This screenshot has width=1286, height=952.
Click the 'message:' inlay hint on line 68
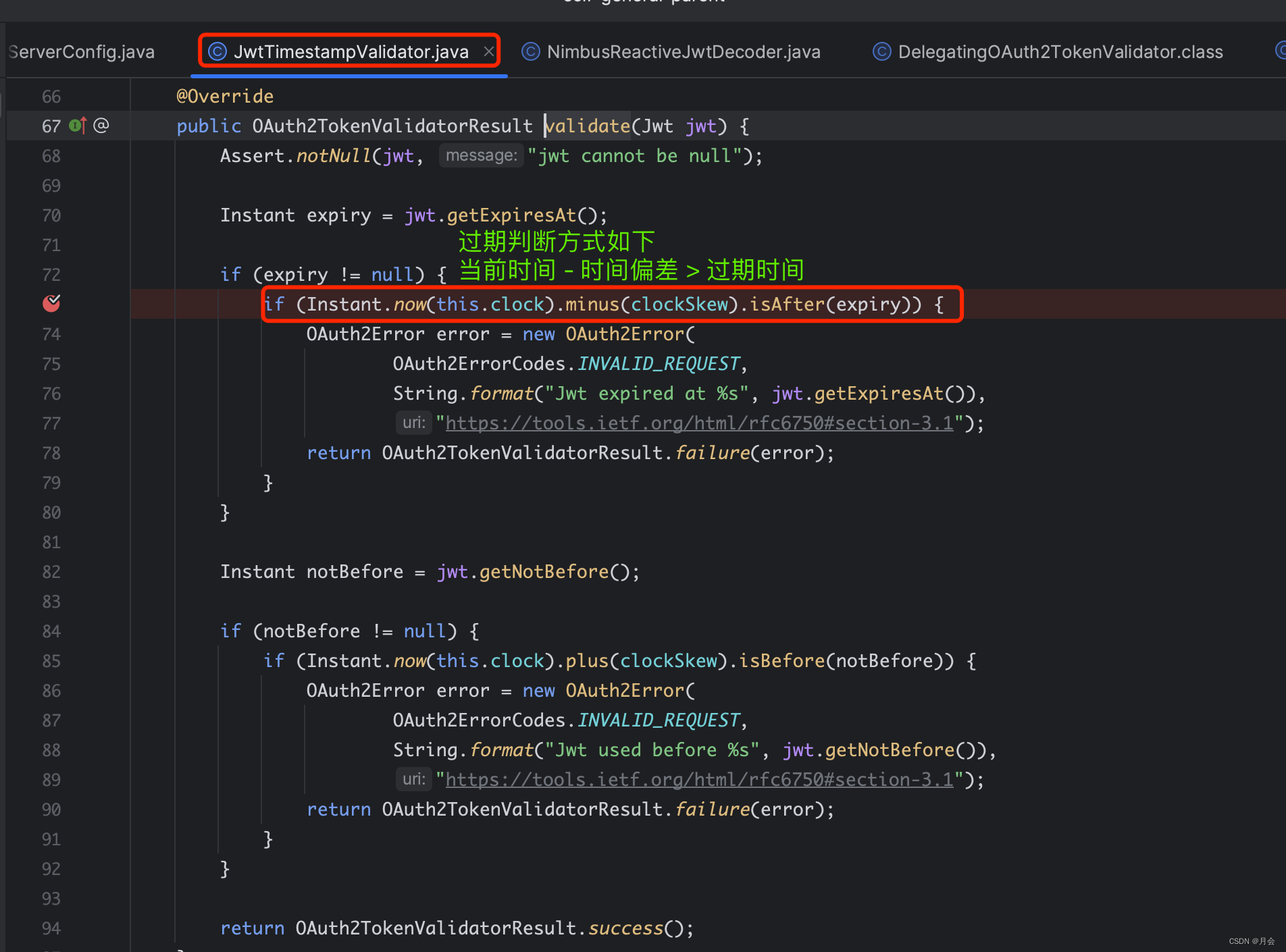[481, 156]
